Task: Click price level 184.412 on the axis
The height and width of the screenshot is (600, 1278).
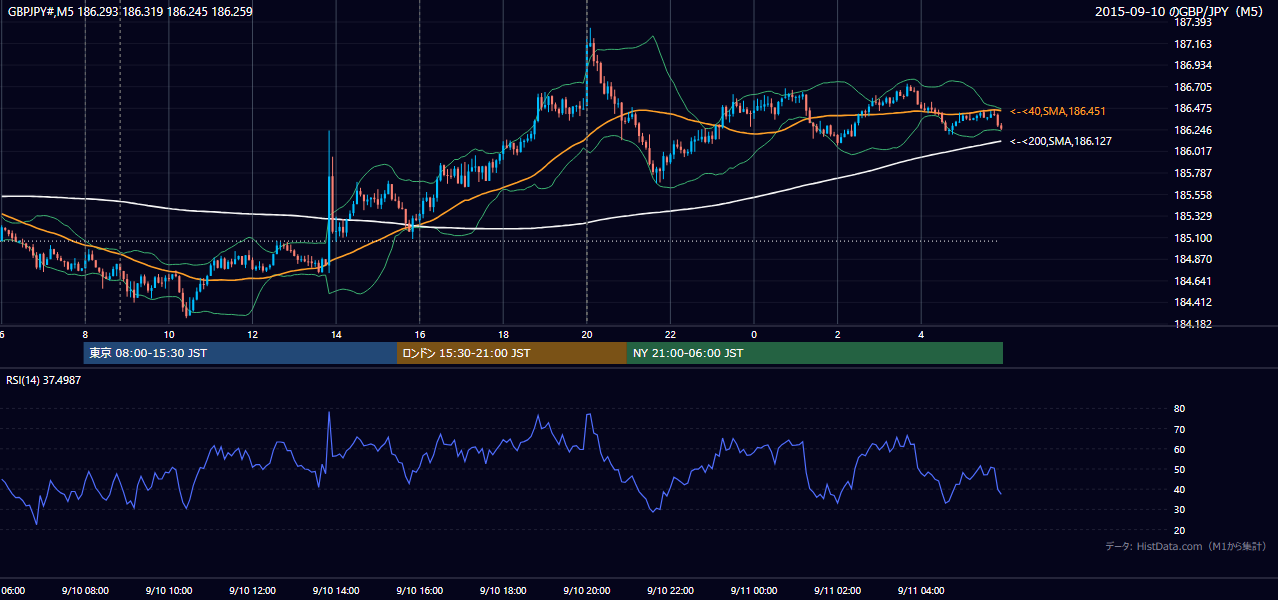Action: pyautogui.click(x=1192, y=302)
